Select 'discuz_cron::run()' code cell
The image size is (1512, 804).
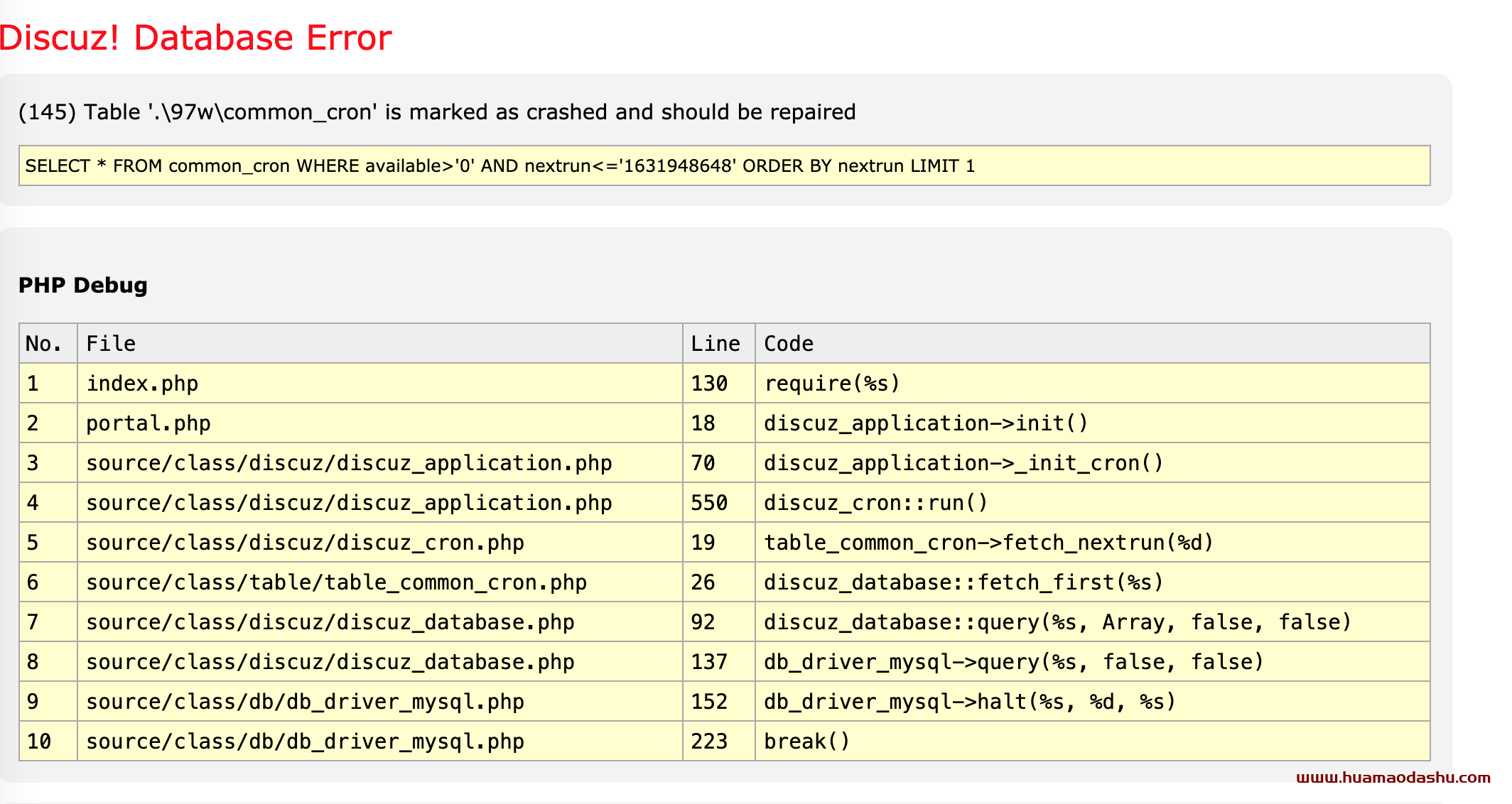pos(1092,503)
